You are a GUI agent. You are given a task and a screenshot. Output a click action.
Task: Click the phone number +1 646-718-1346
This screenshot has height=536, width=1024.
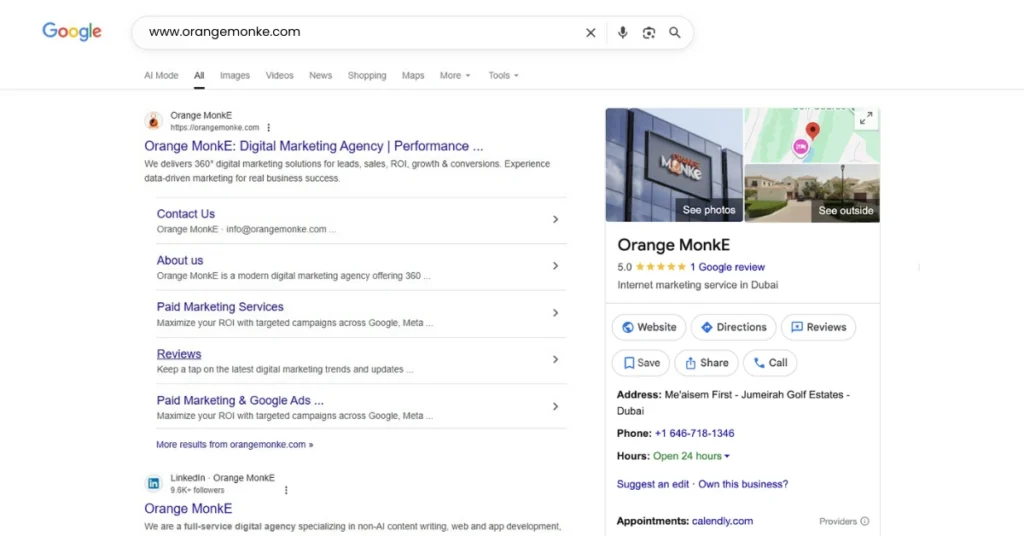click(x=694, y=434)
